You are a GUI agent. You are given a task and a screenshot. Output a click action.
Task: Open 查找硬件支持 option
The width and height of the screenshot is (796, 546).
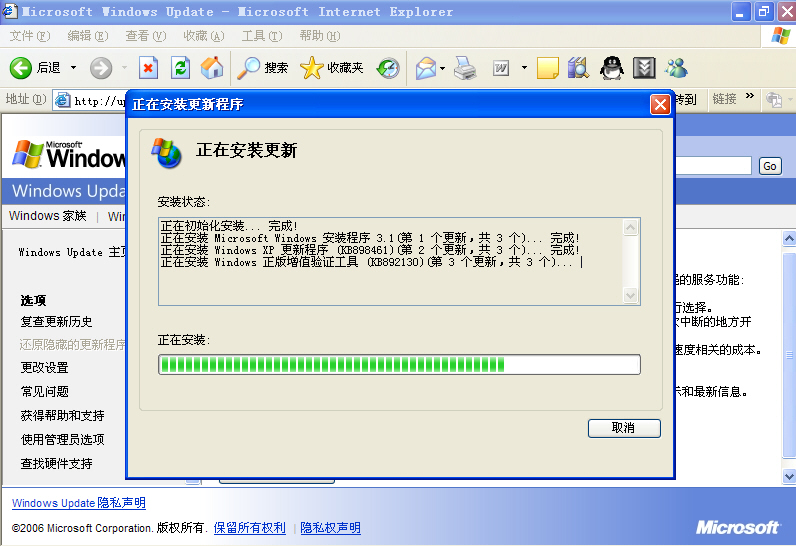[x=56, y=463]
